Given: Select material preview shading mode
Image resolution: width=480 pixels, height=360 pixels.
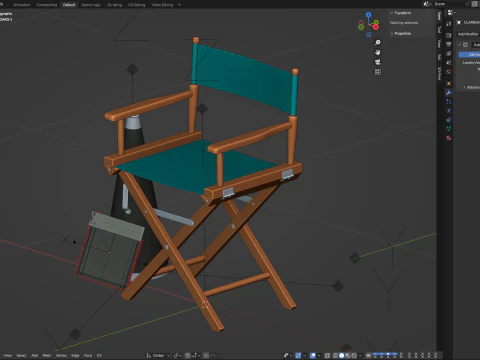Looking at the screenshot, I should 348,355.
